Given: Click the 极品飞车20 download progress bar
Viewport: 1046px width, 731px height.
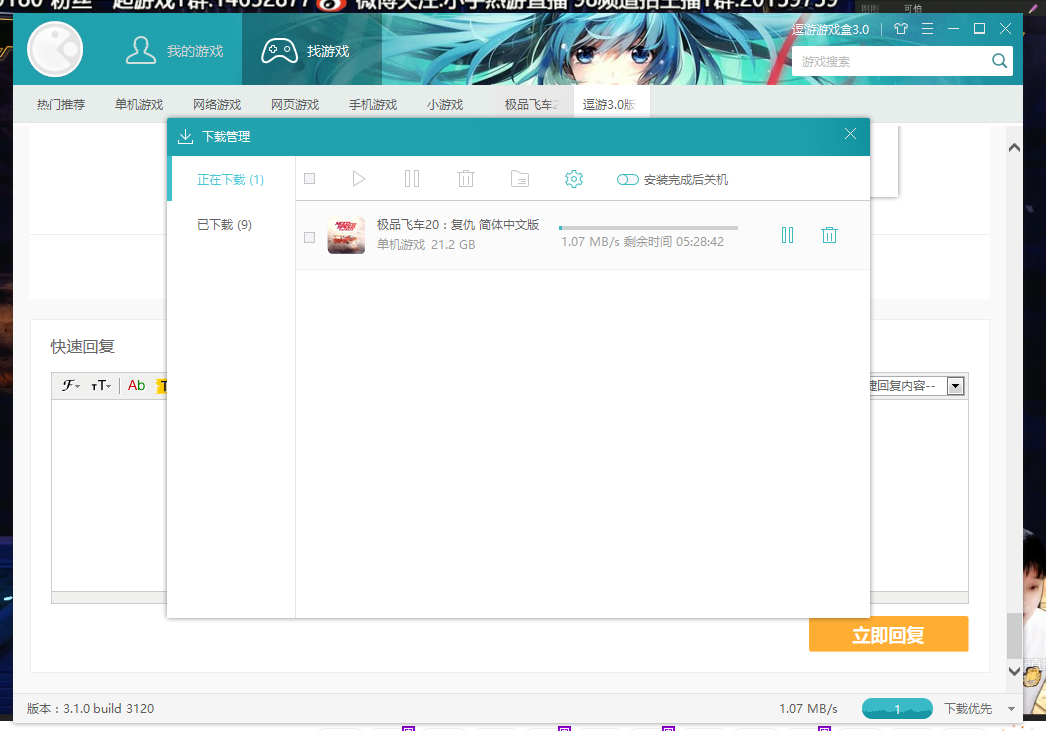Looking at the screenshot, I should coord(648,228).
